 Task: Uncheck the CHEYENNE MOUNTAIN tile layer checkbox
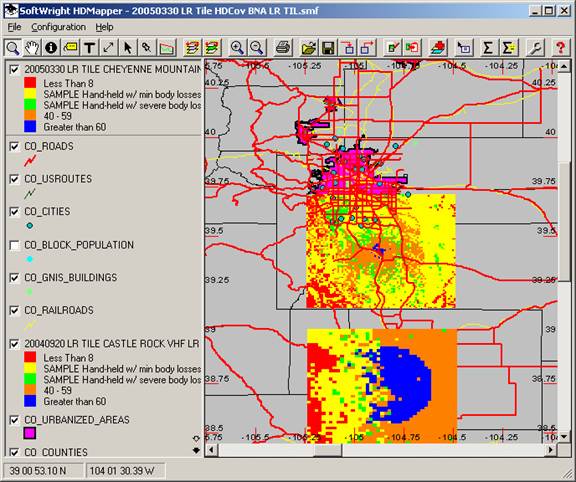[14, 69]
